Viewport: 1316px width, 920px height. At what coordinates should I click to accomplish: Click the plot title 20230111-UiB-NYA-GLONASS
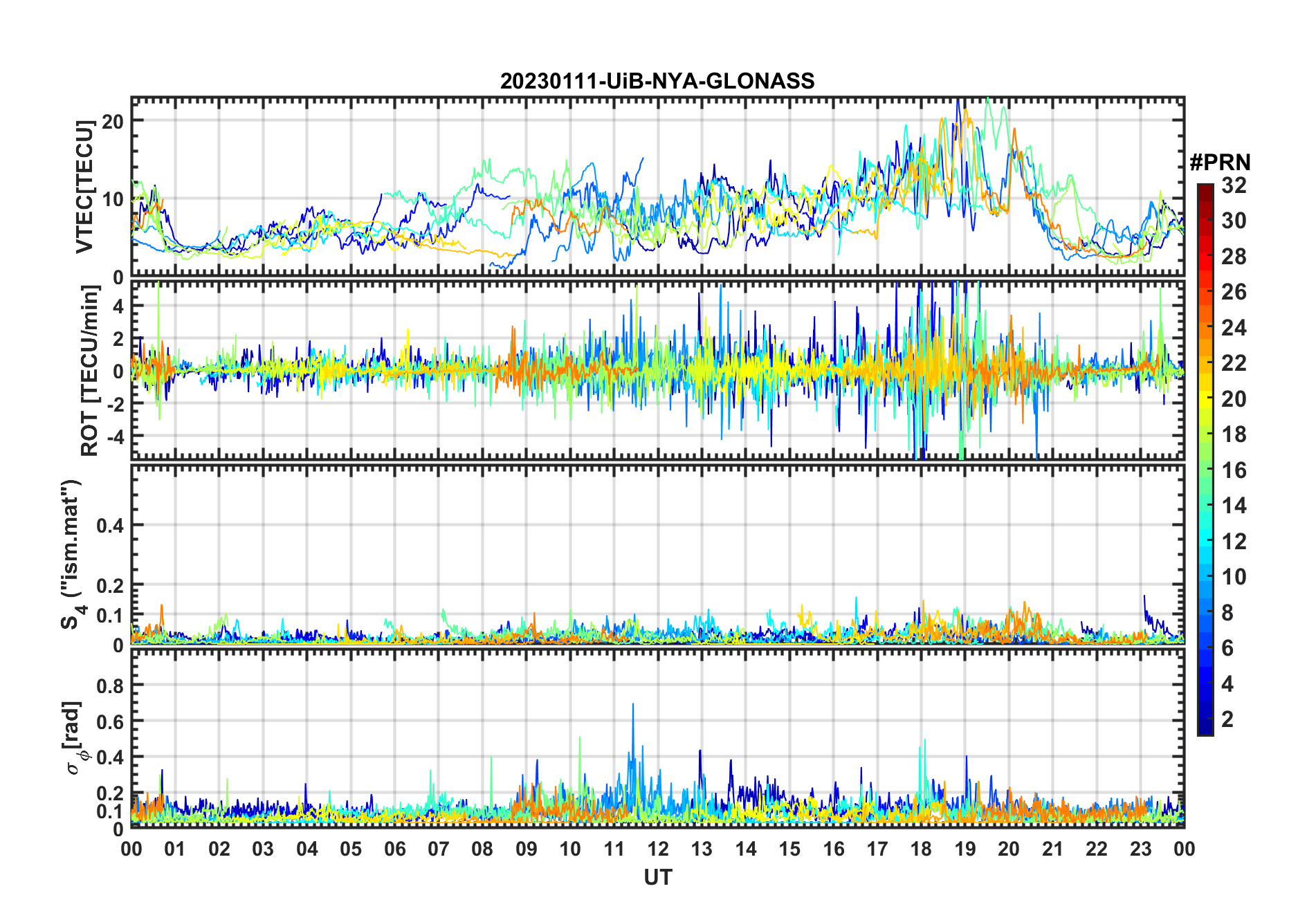[x=657, y=82]
